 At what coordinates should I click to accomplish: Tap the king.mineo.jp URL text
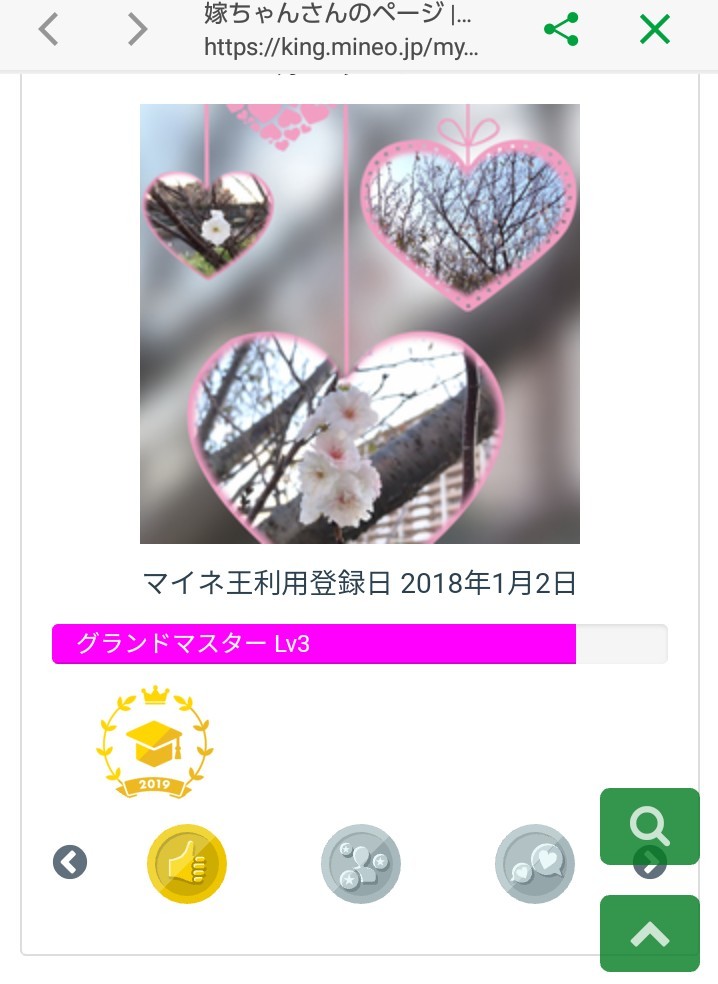point(341,46)
